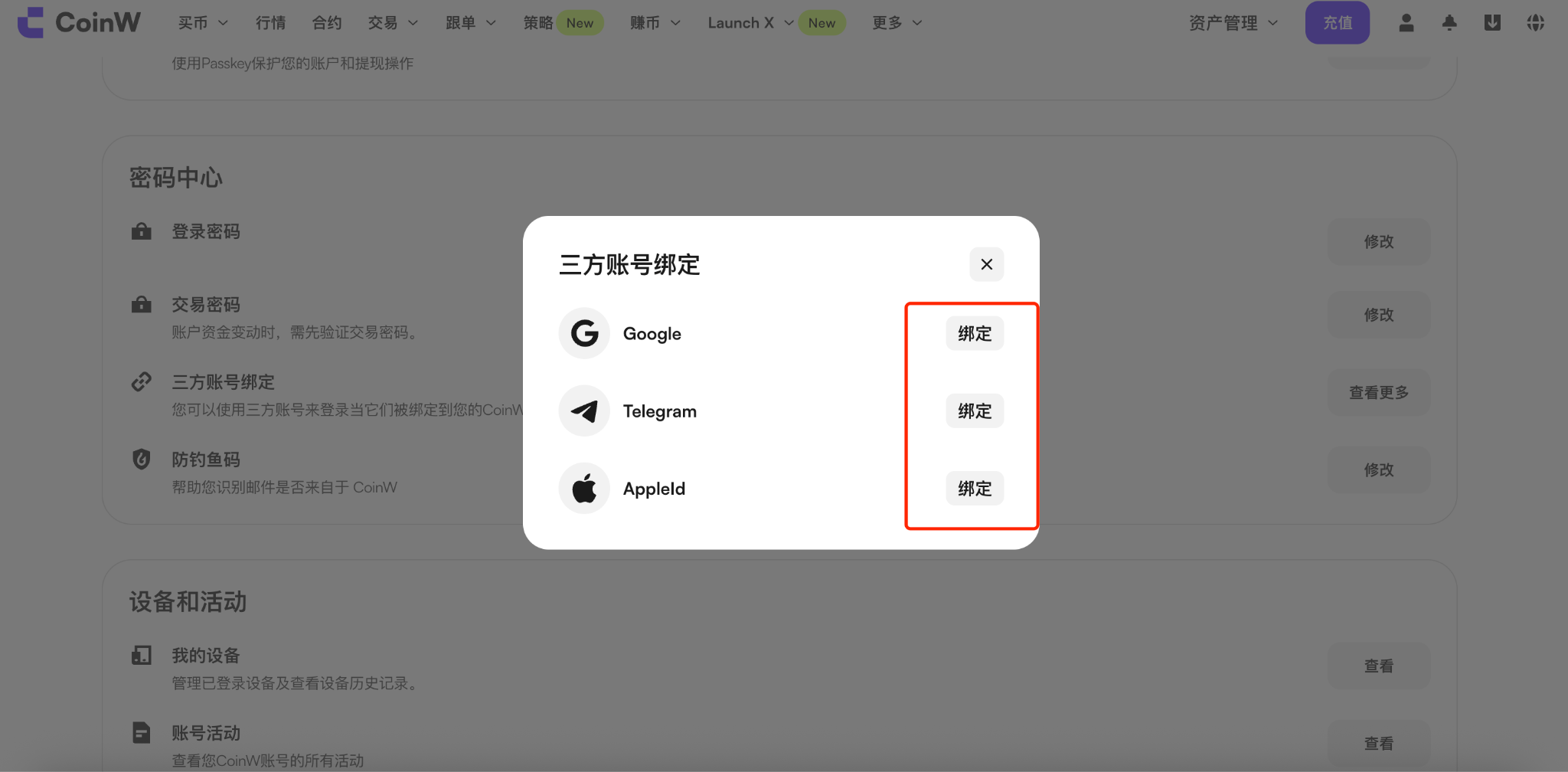Click the 帮助您识别邮件是否来自于 CoinW description
Image resolution: width=1568 pixels, height=772 pixels.
point(284,487)
